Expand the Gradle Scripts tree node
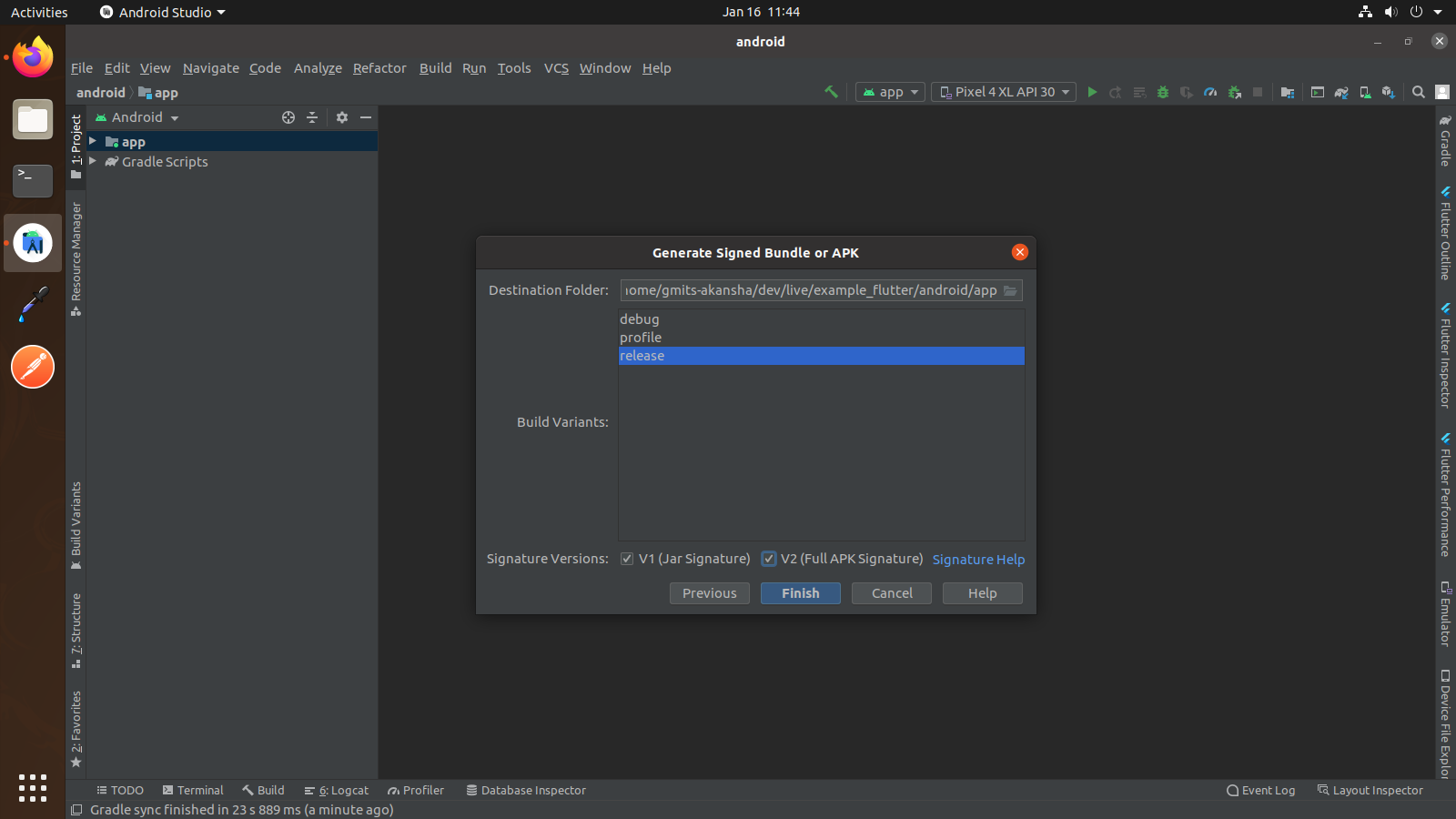 93,161
